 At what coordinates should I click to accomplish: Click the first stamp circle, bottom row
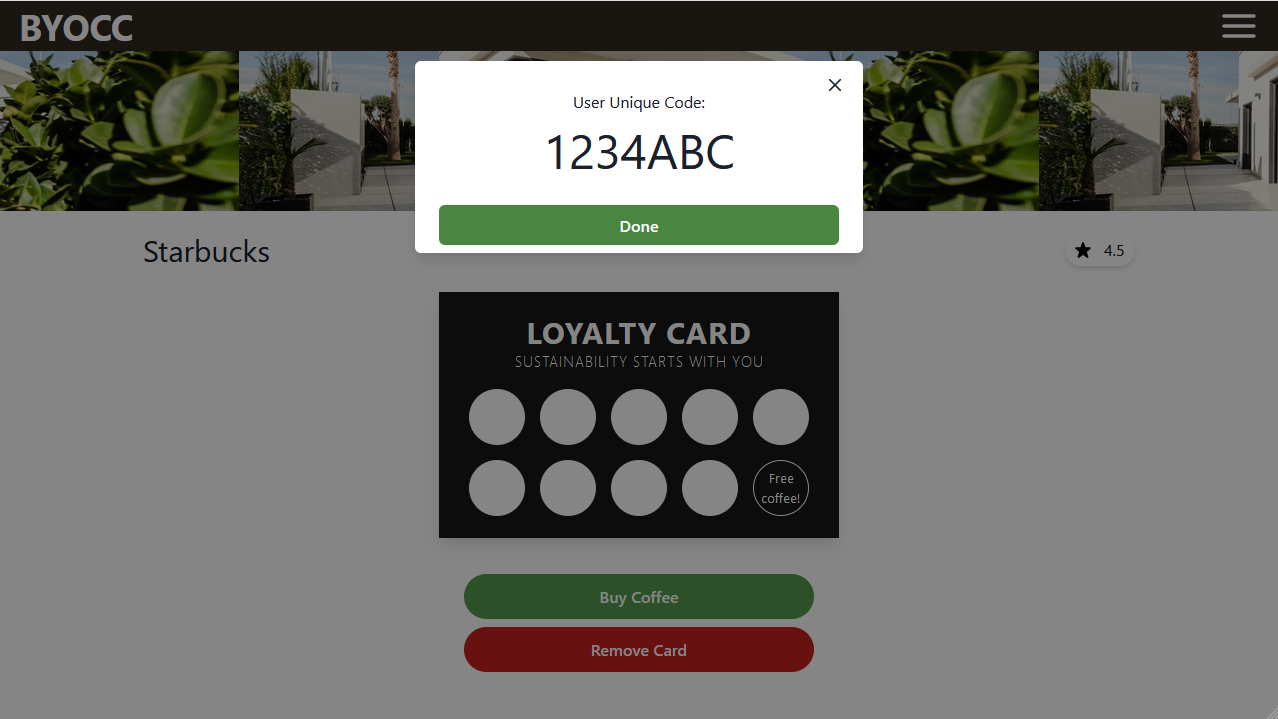click(497, 488)
